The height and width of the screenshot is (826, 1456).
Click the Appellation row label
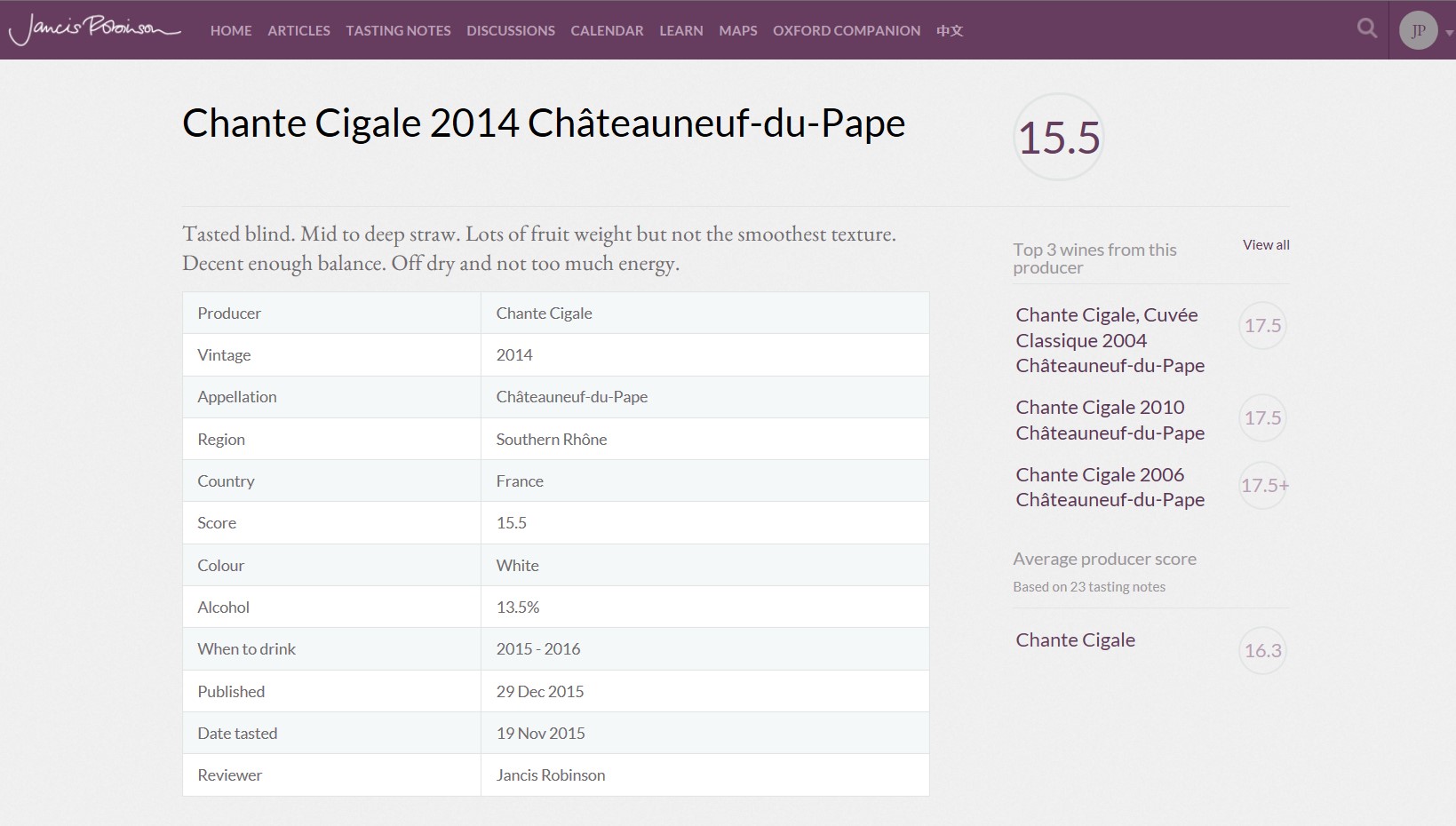[237, 396]
